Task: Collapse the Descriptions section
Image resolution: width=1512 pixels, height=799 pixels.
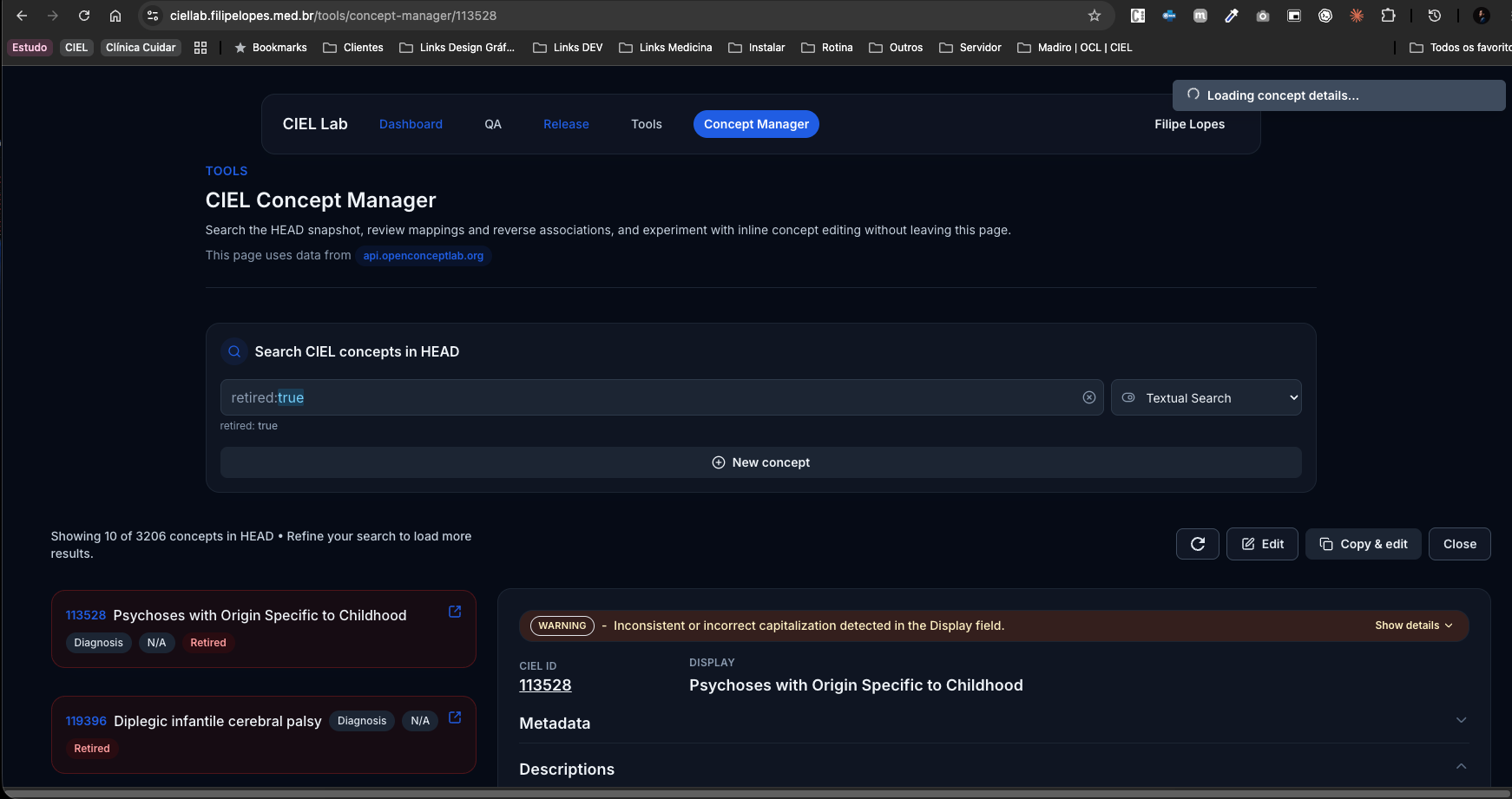Action: [994, 769]
